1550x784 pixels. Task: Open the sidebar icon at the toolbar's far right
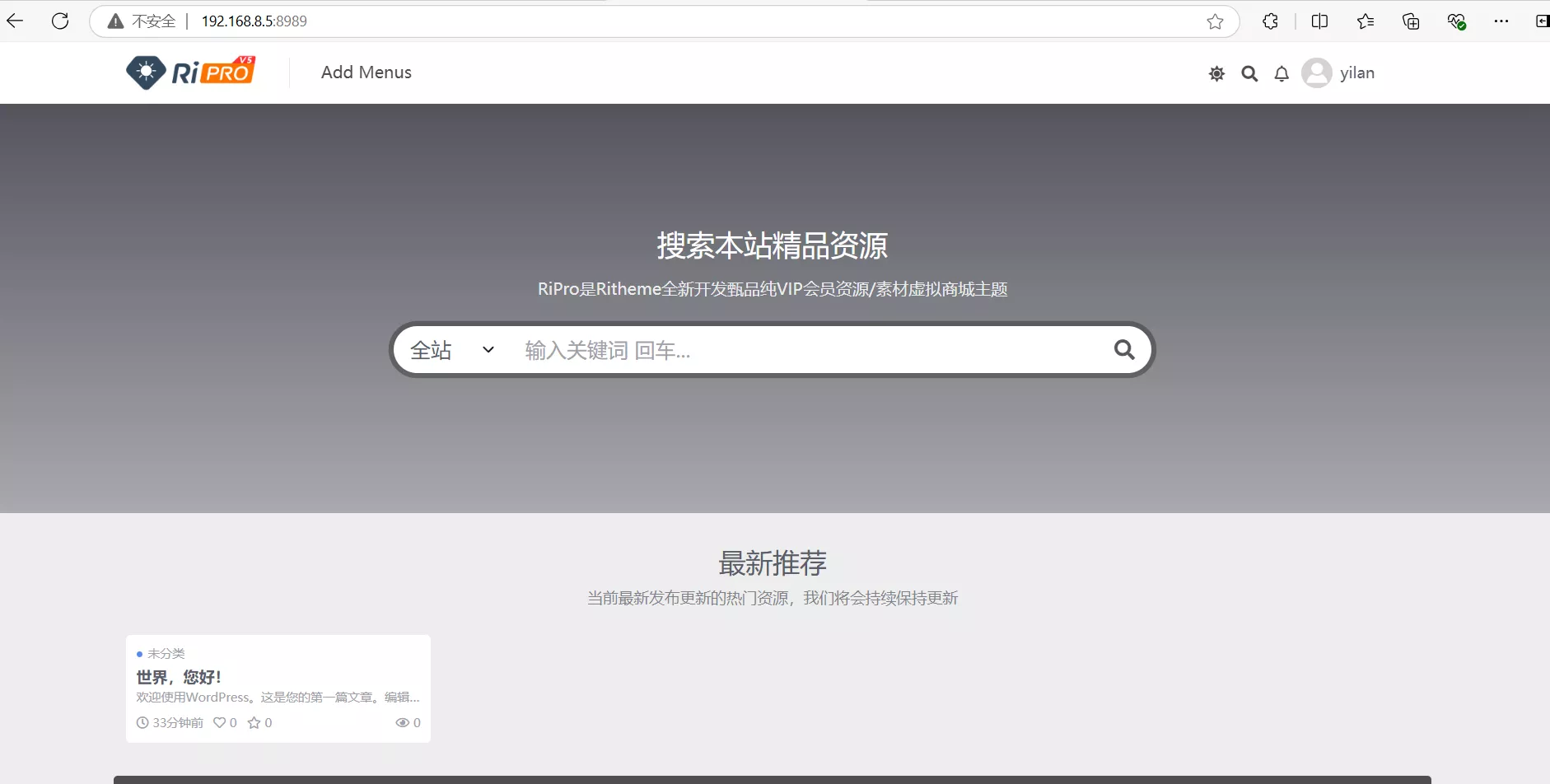(1543, 21)
